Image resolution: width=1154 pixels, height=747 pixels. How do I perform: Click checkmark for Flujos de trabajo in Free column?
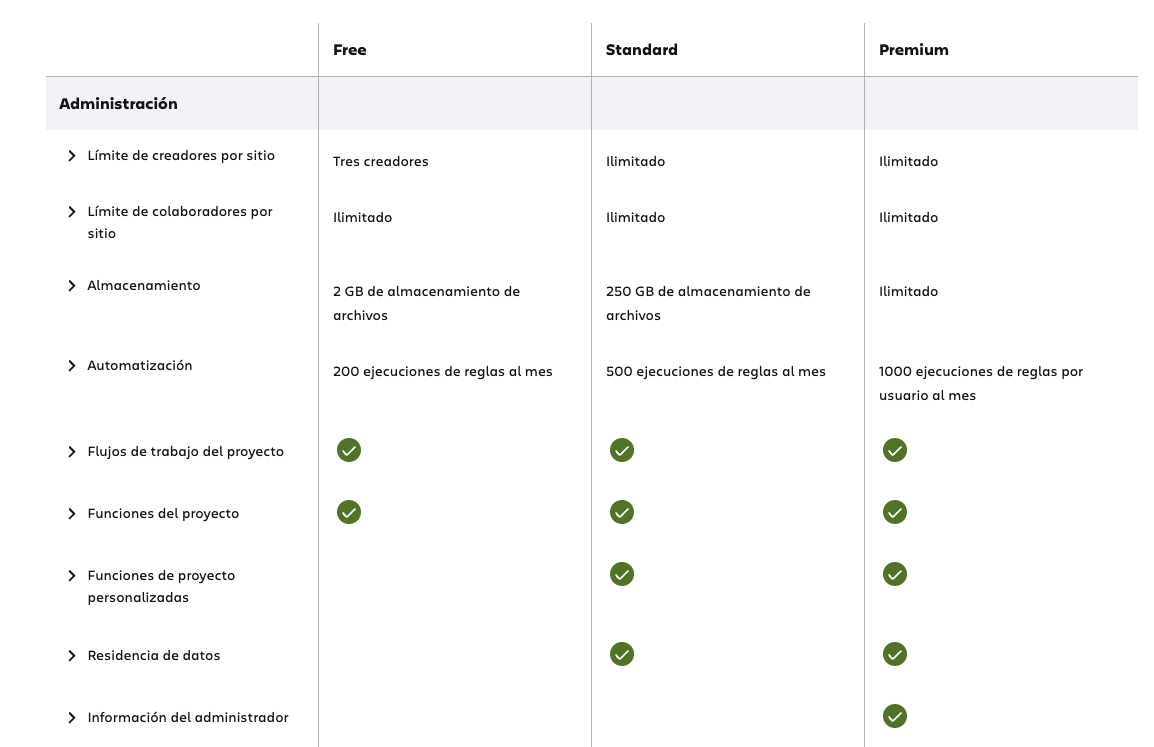pos(349,450)
